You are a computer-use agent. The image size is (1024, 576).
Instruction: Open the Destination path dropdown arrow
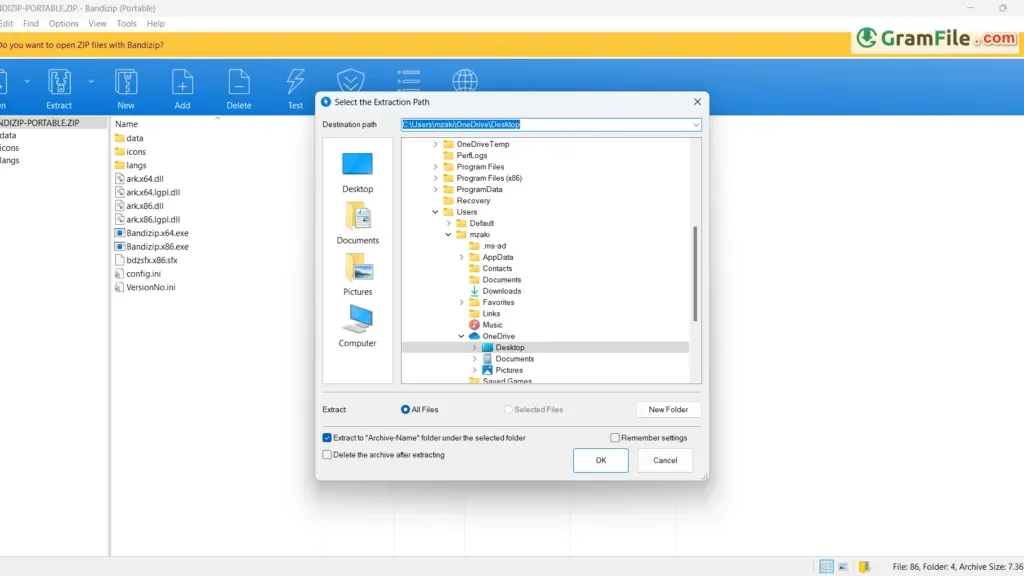[696, 125]
